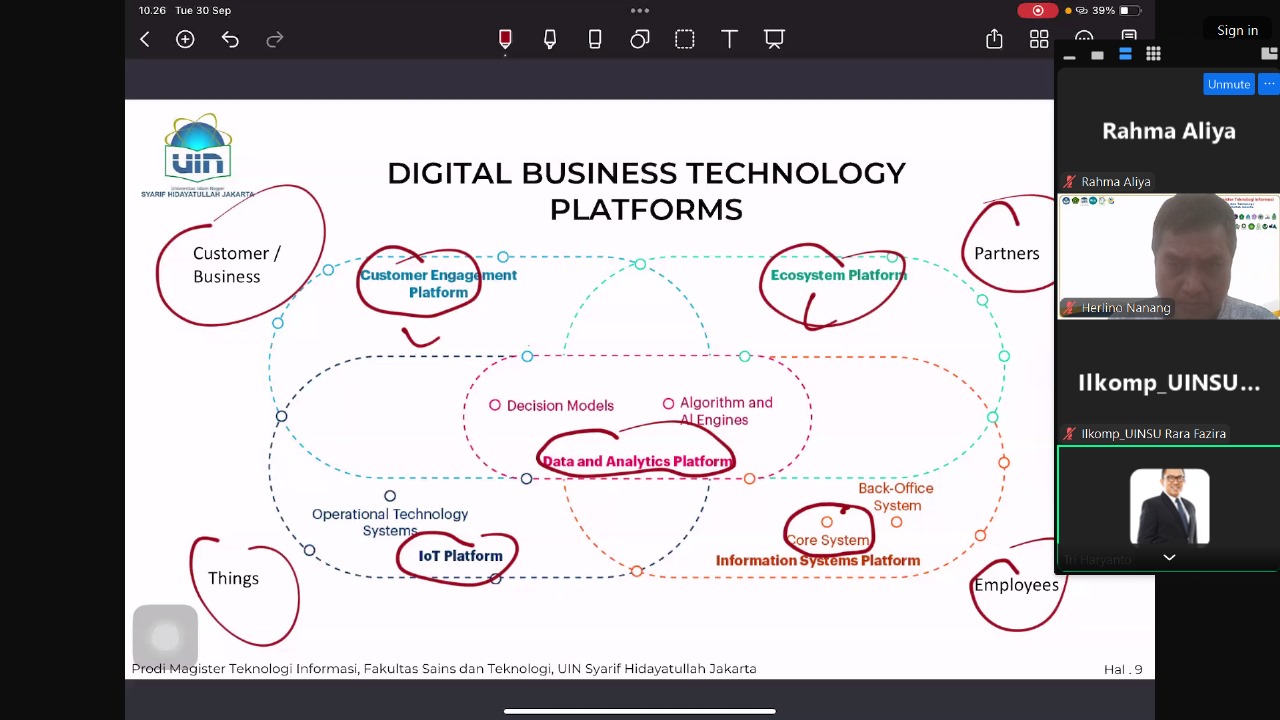Expand participant list with the down chevron
Screen dimensions: 1280x720
click(1169, 557)
